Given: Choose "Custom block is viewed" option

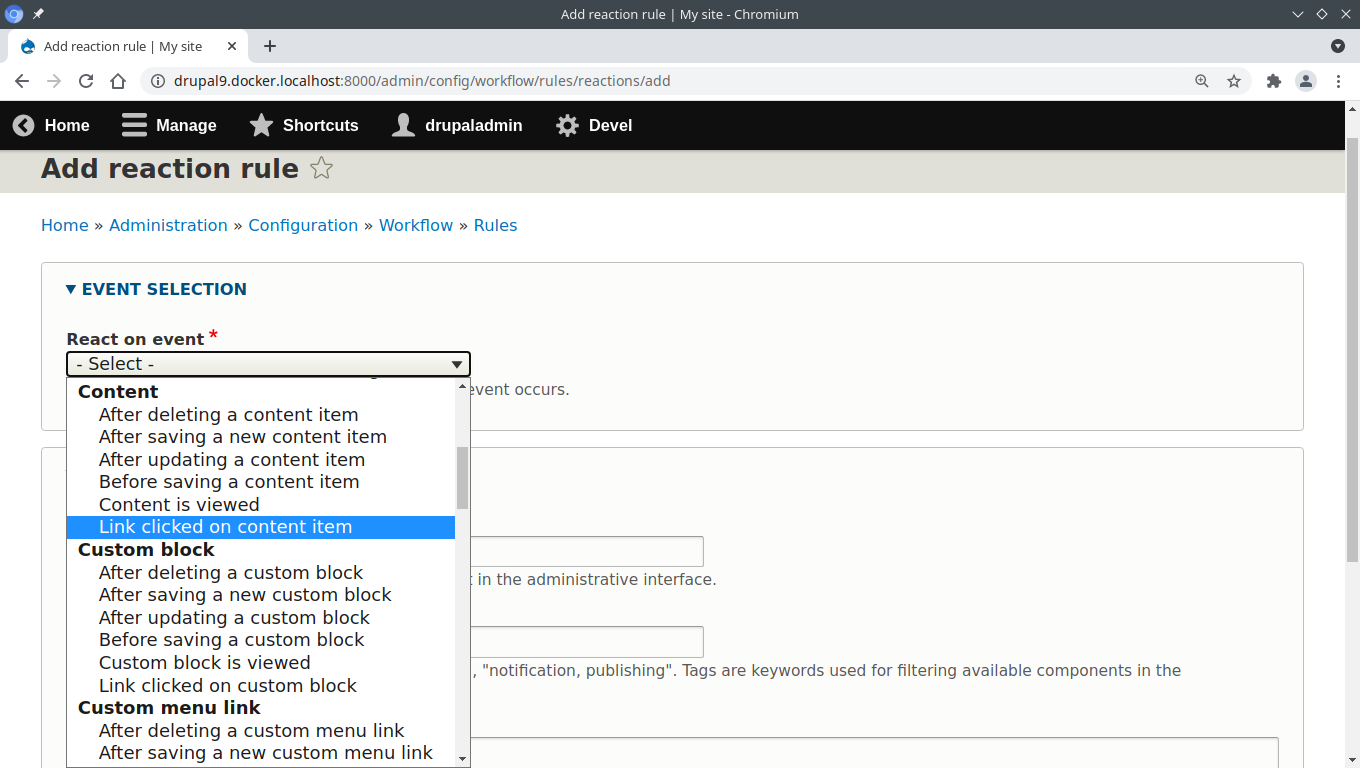Looking at the screenshot, I should click(204, 663).
